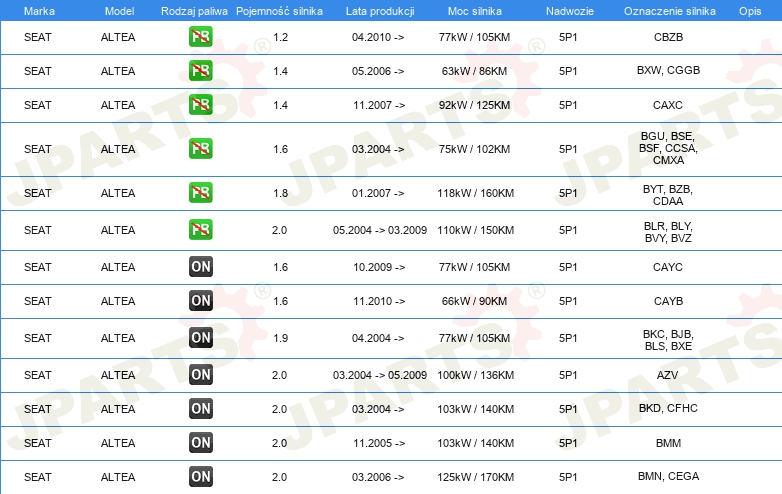Image resolution: width=782 pixels, height=494 pixels.
Task: Click the Pojemność silnika column header
Action: coord(279,11)
